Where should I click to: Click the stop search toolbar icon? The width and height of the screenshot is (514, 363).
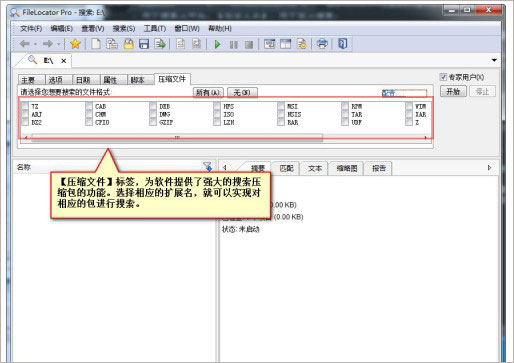click(x=249, y=44)
